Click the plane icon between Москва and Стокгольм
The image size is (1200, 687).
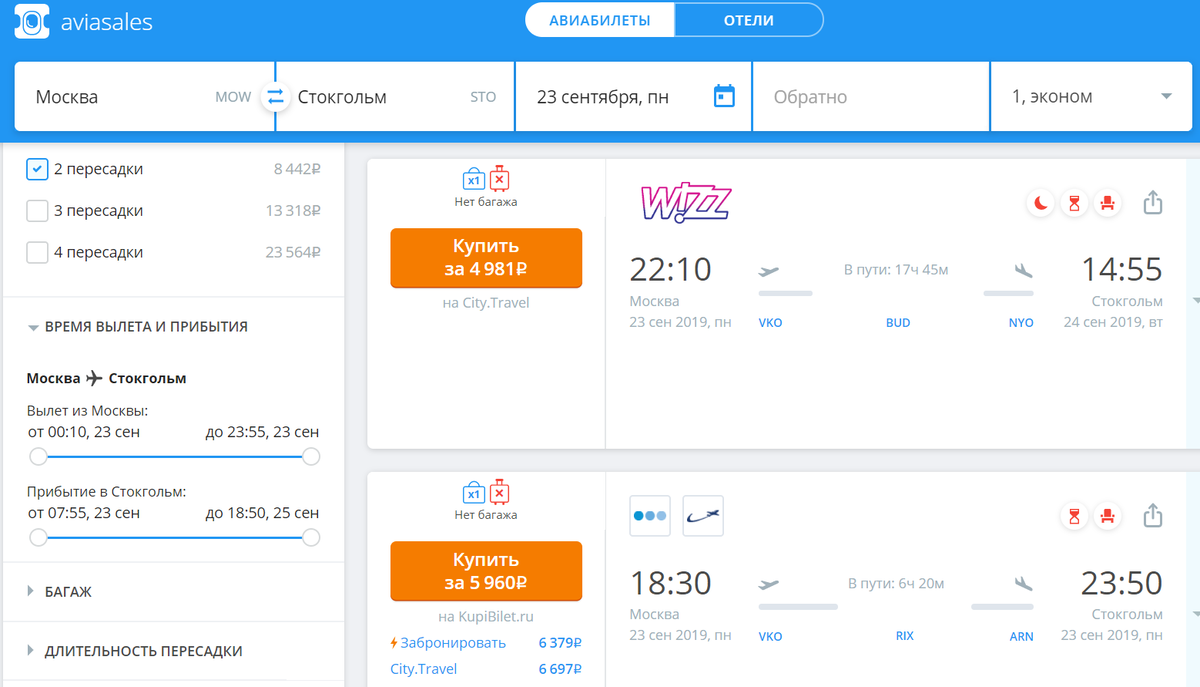point(94,378)
